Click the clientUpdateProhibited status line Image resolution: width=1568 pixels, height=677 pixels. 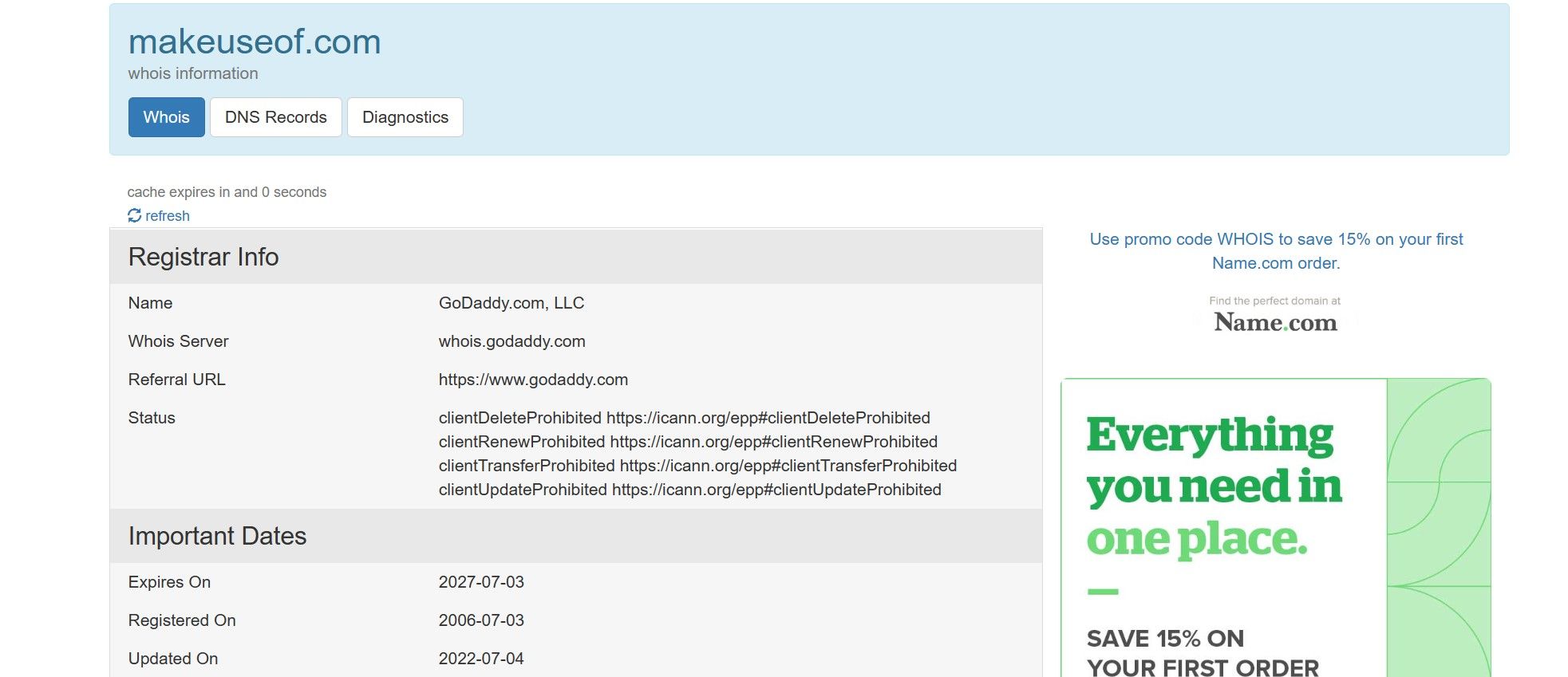coord(690,490)
